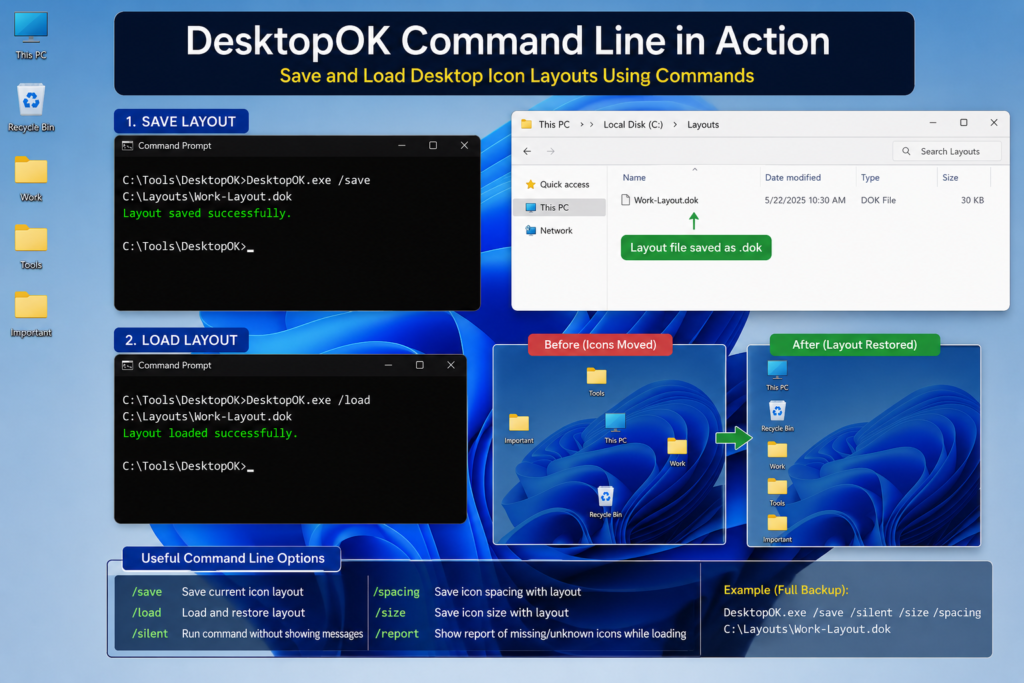Expand chevron after Local Disk (C:) breadcrumb

675,124
